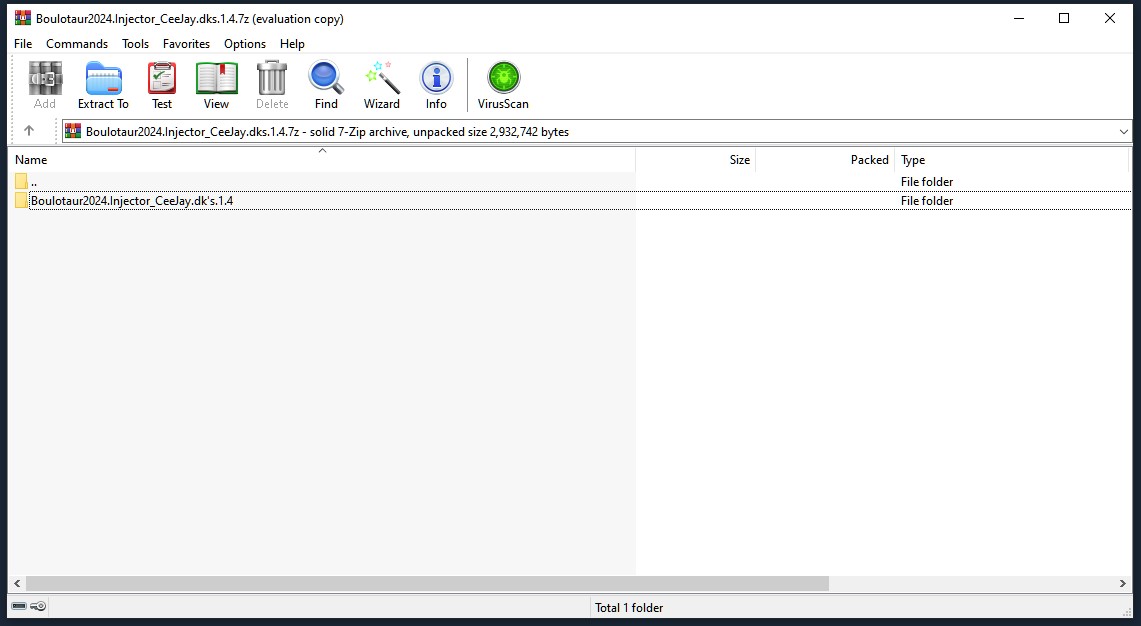Click the key password icon in the status bar

click(39, 606)
